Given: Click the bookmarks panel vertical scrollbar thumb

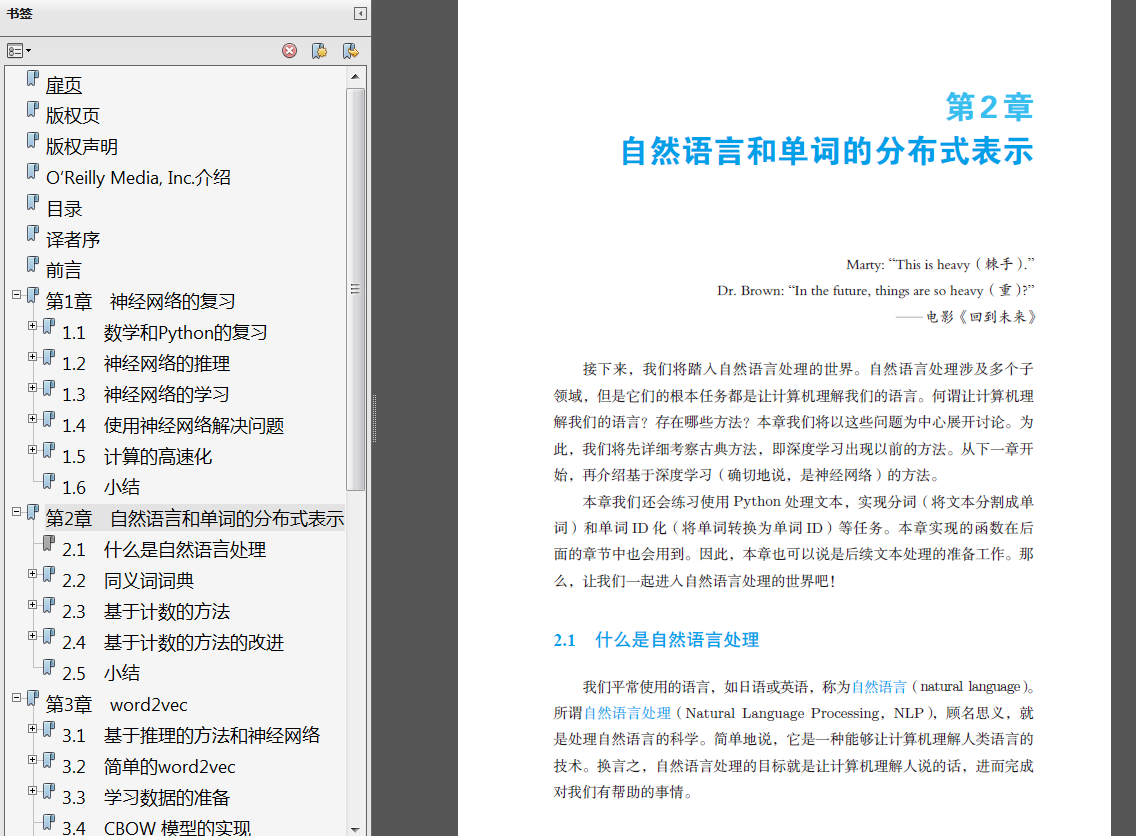Looking at the screenshot, I should tap(355, 289).
